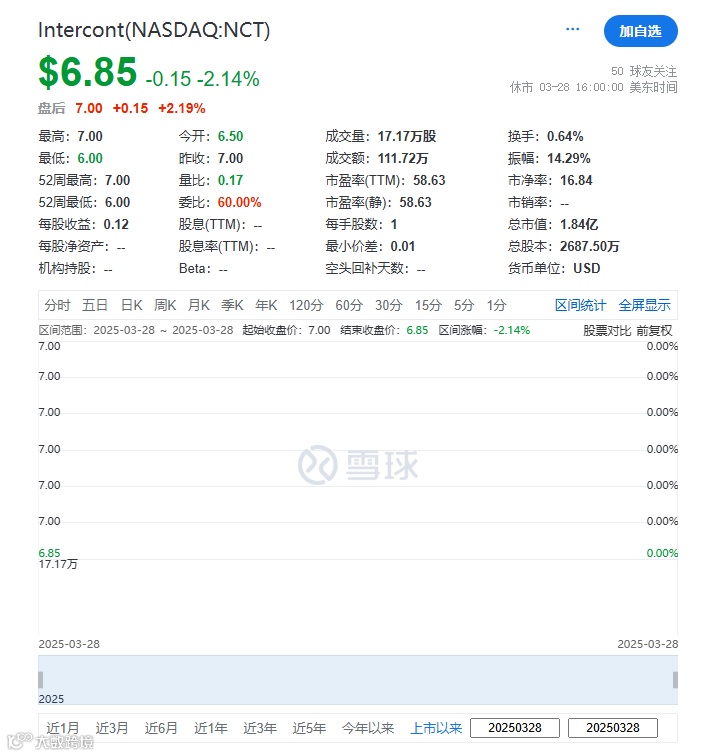Select the 季K quarterly chart tab
Screen dimensions: 711x756
(232, 305)
